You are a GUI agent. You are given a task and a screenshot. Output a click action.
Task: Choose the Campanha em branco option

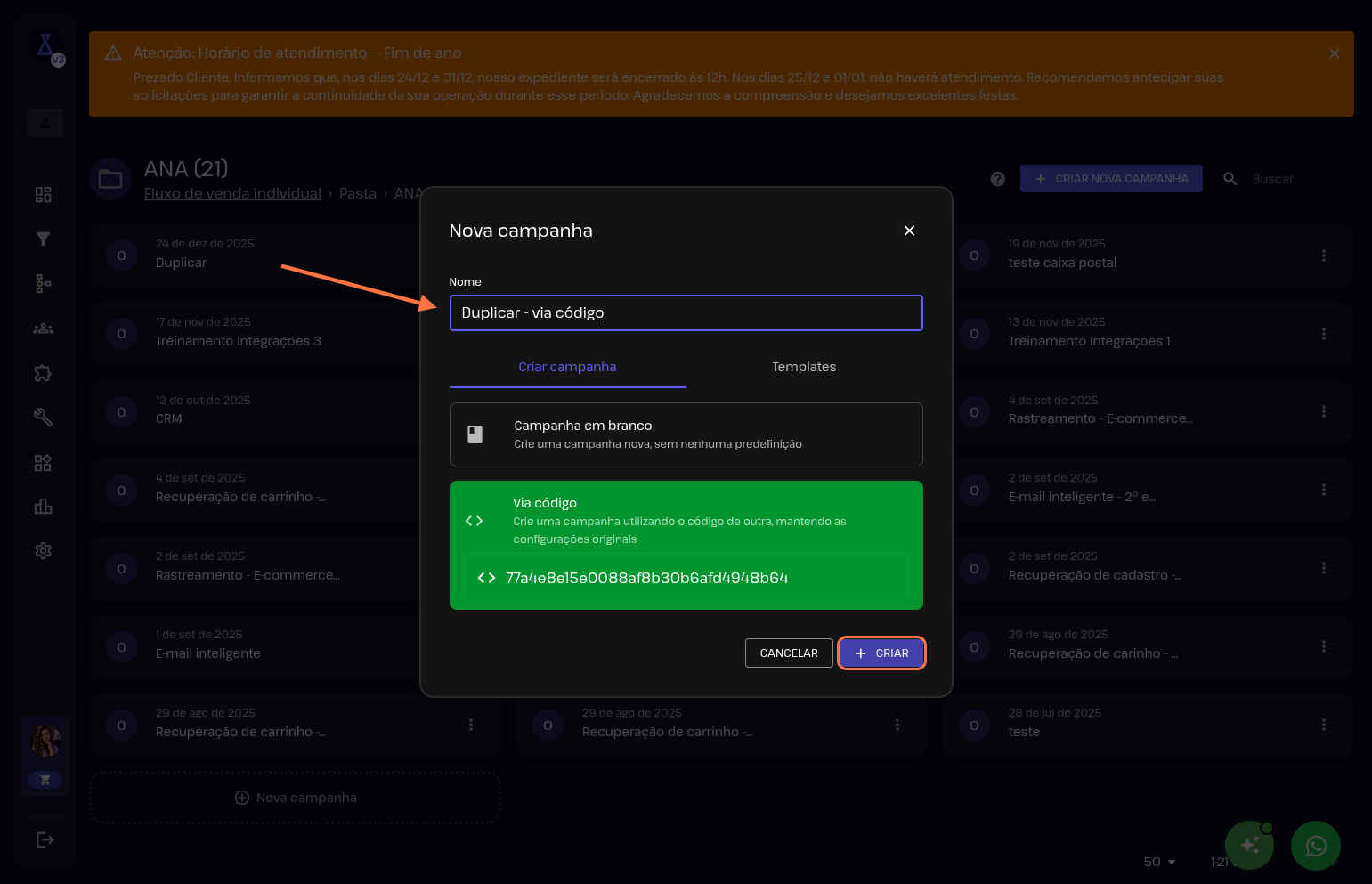click(x=686, y=434)
